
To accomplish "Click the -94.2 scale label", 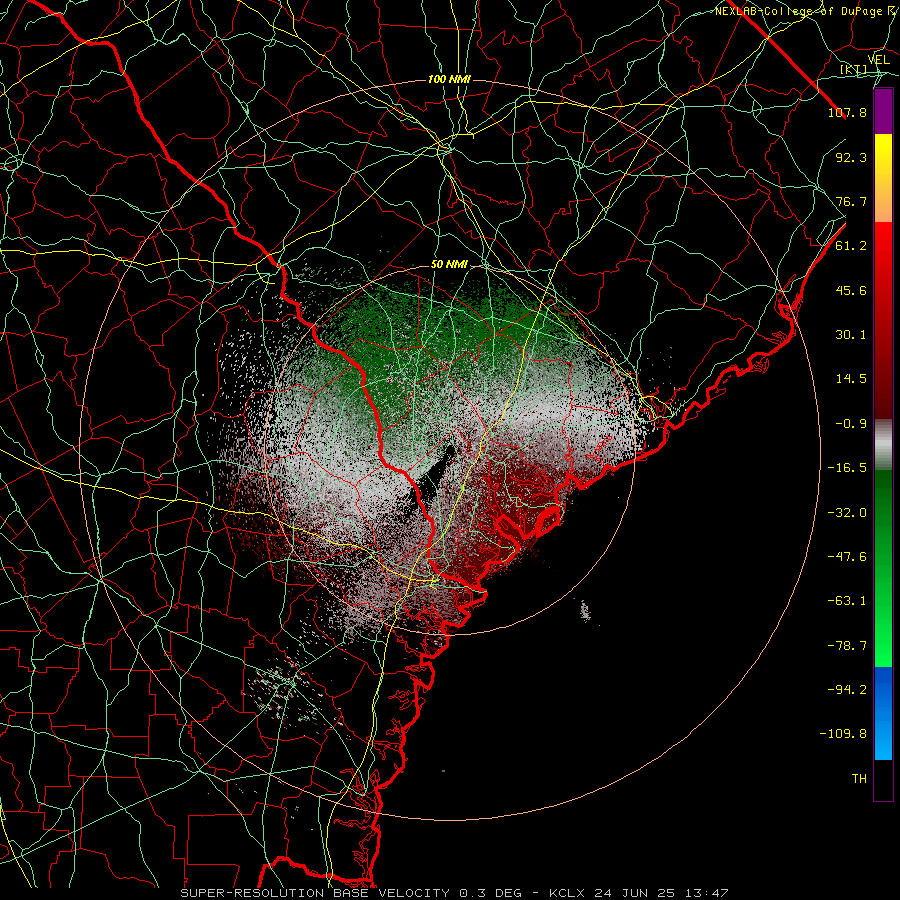I will pos(847,690).
